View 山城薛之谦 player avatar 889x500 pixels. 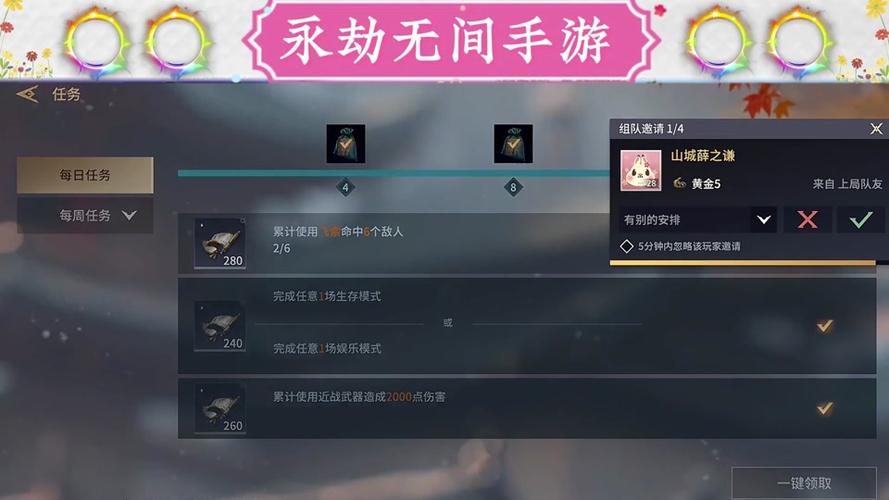click(641, 170)
